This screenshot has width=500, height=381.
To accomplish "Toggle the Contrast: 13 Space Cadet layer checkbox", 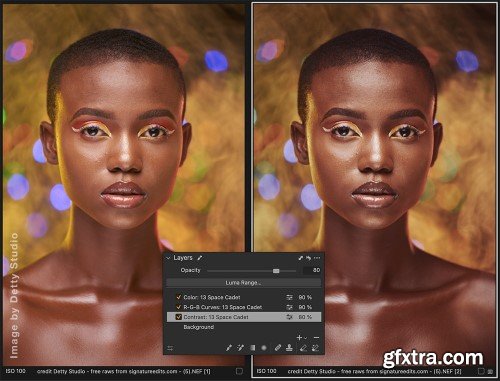I will point(179,317).
